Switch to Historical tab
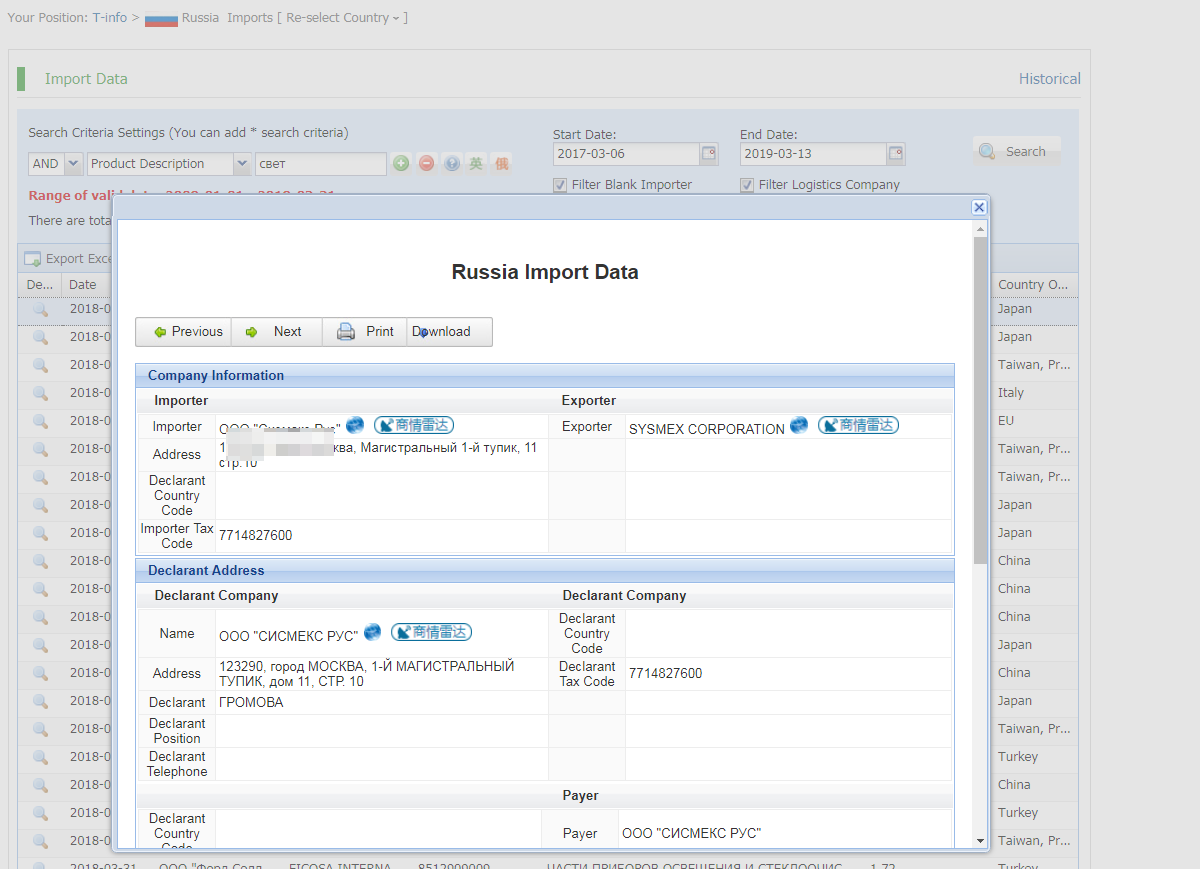This screenshot has height=869, width=1200. (x=1049, y=79)
